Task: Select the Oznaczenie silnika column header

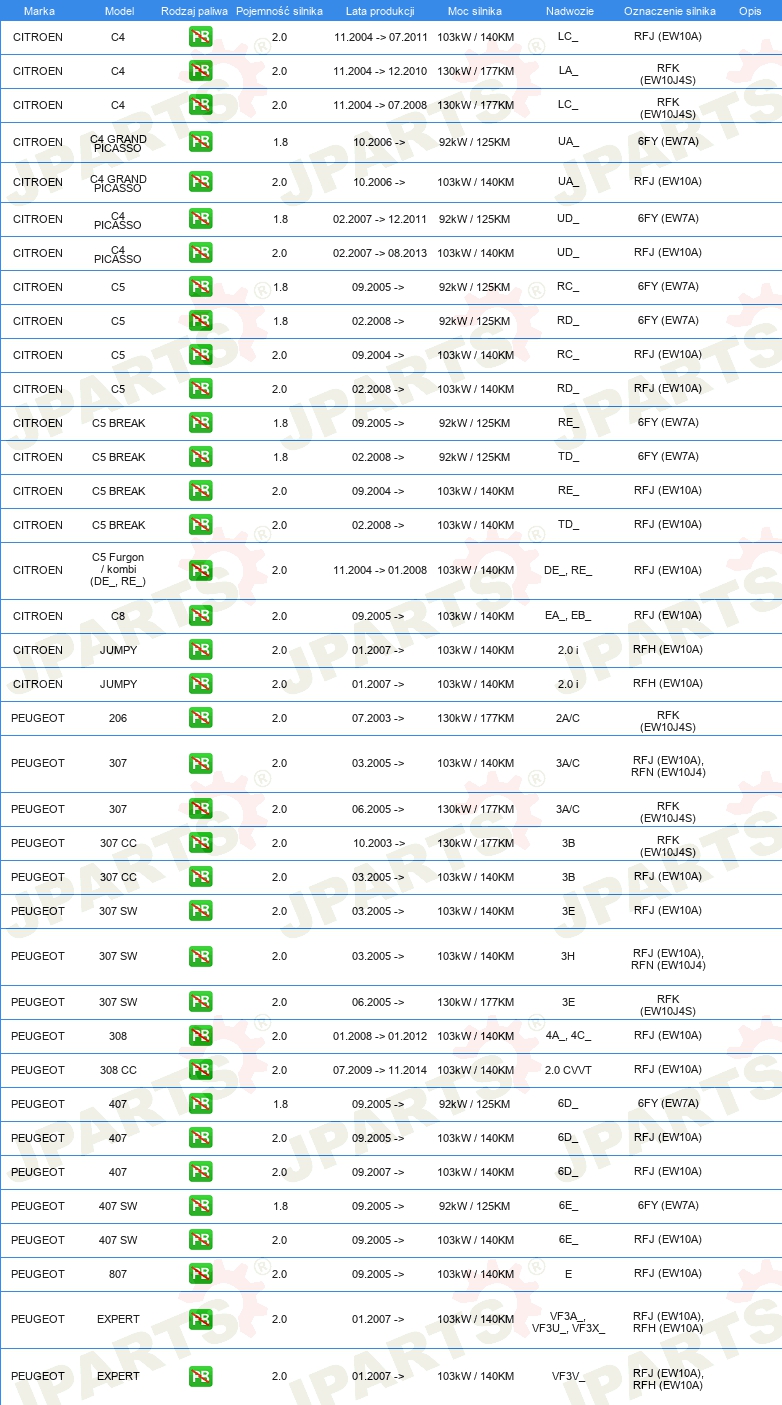Action: [670, 11]
